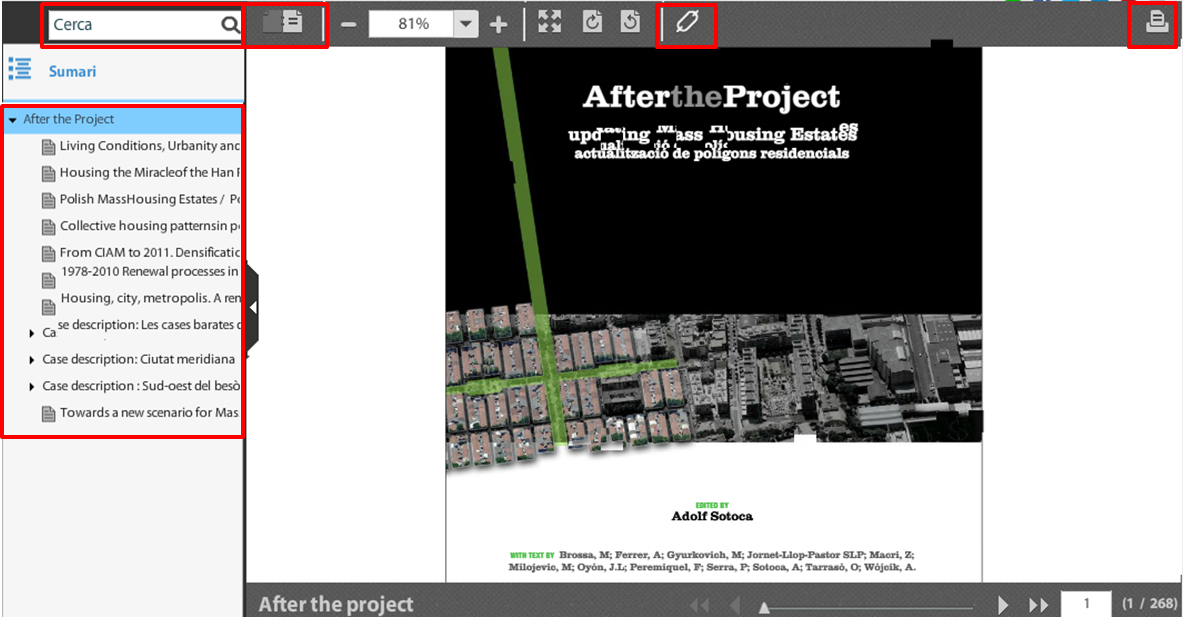Enter fullscreen with the expand arrows icon
The image size is (1183, 617).
click(x=549, y=23)
